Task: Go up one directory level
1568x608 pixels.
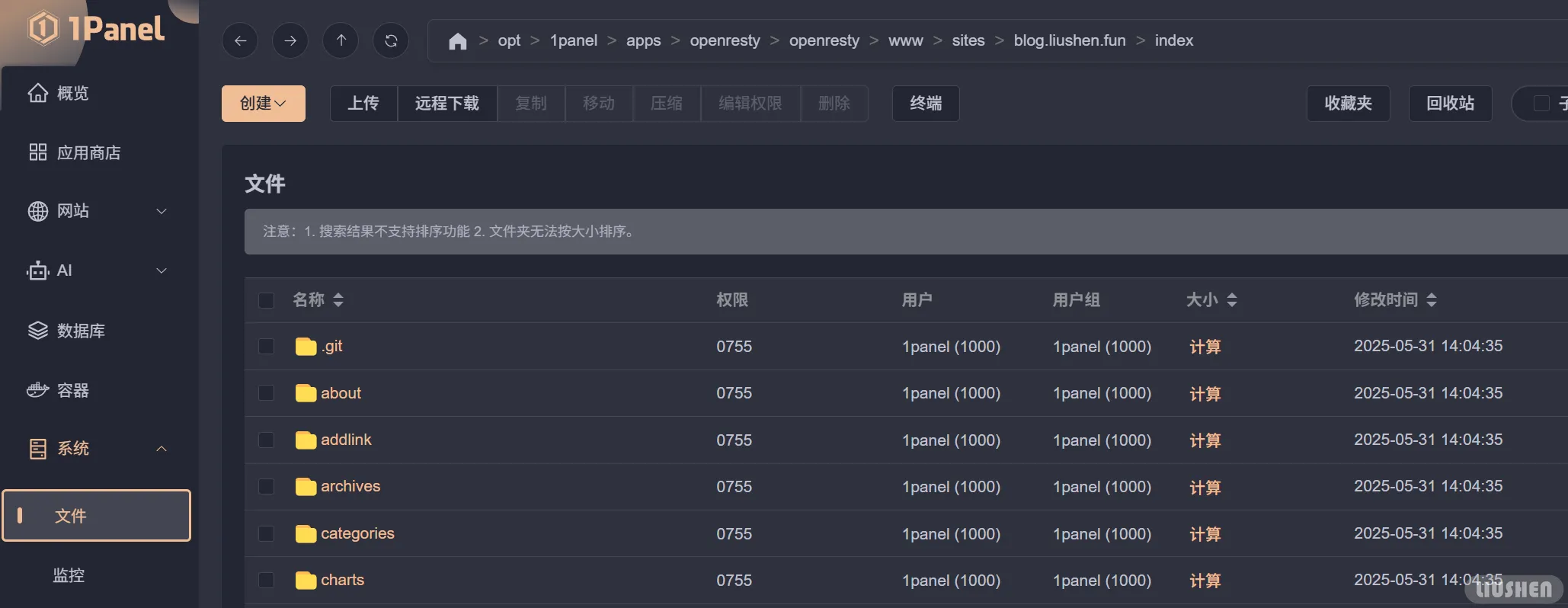Action: pyautogui.click(x=341, y=41)
